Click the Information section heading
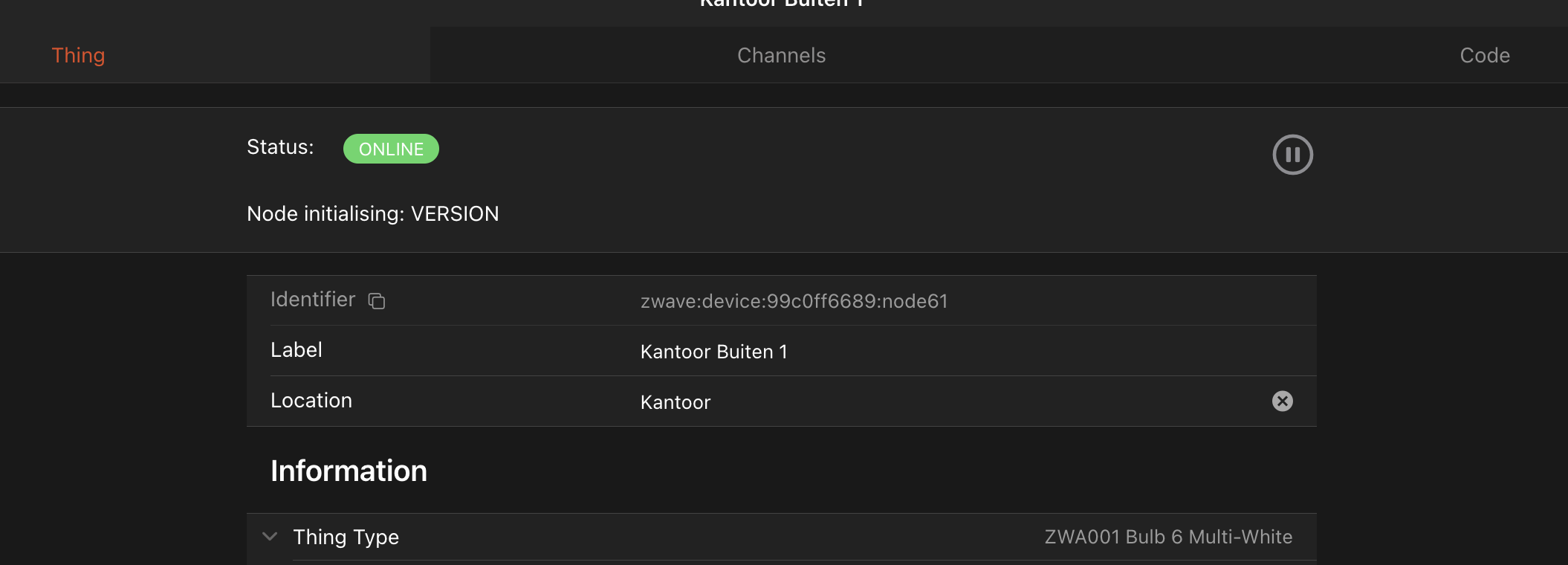The height and width of the screenshot is (565, 1568). tap(349, 471)
